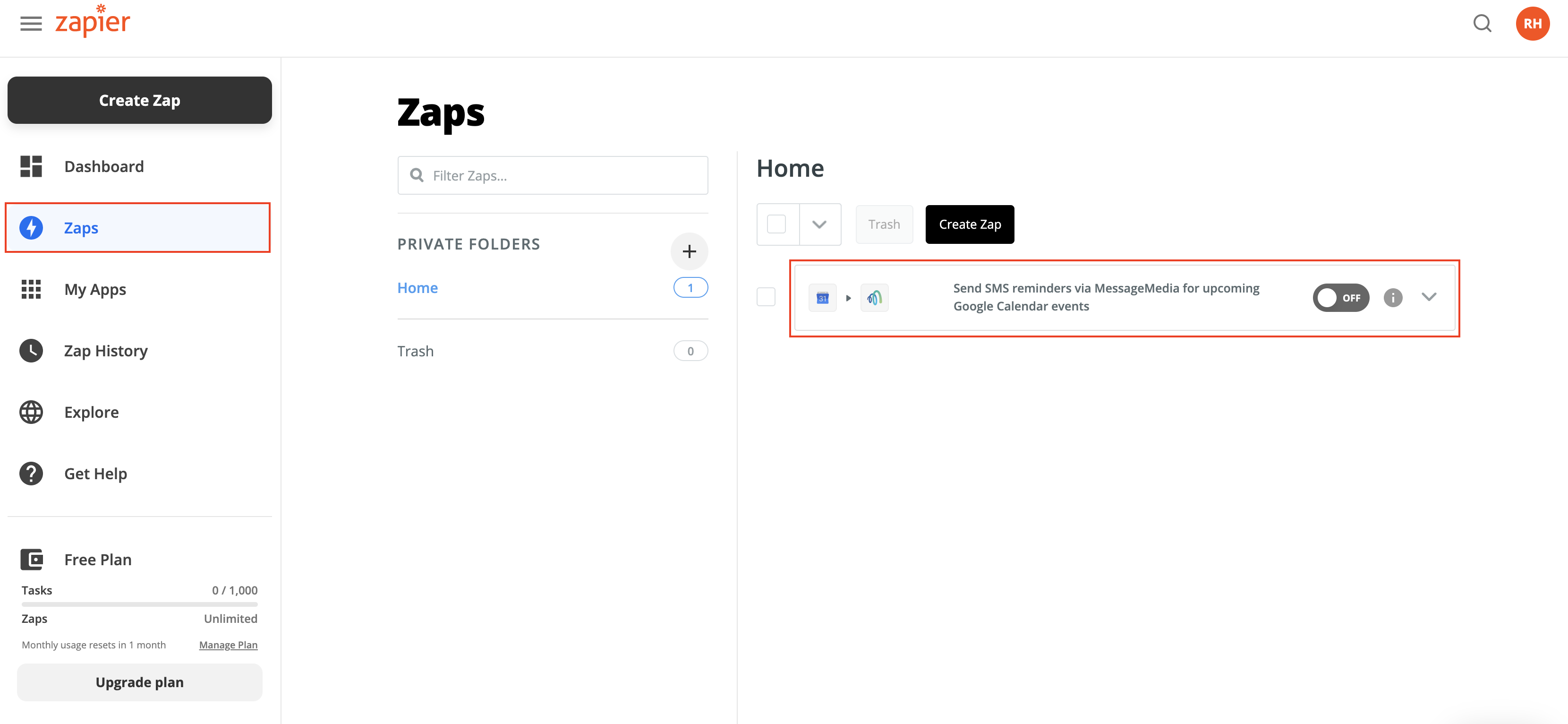Follow the Manage Plan link
Screen dimensions: 1568x724
coord(228,645)
